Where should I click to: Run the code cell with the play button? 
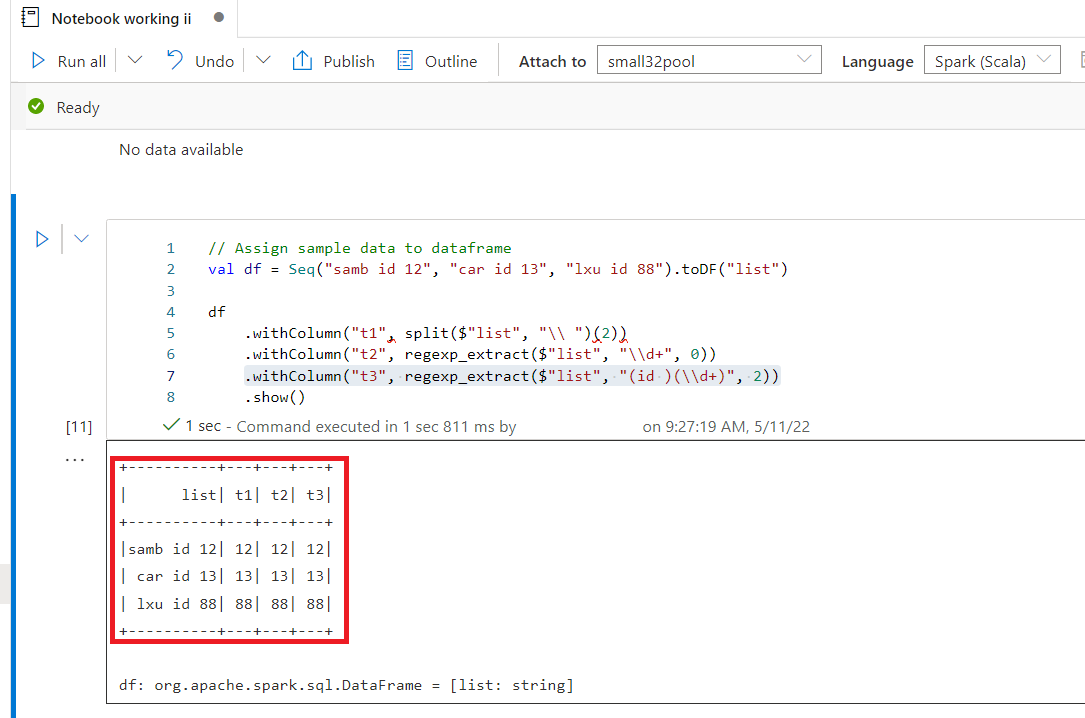[x=42, y=239]
